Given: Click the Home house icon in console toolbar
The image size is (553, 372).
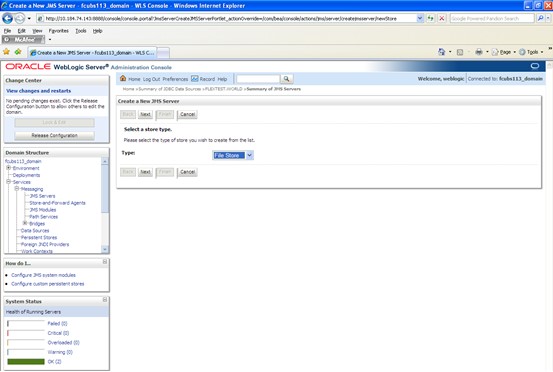Looking at the screenshot, I should 123,78.
